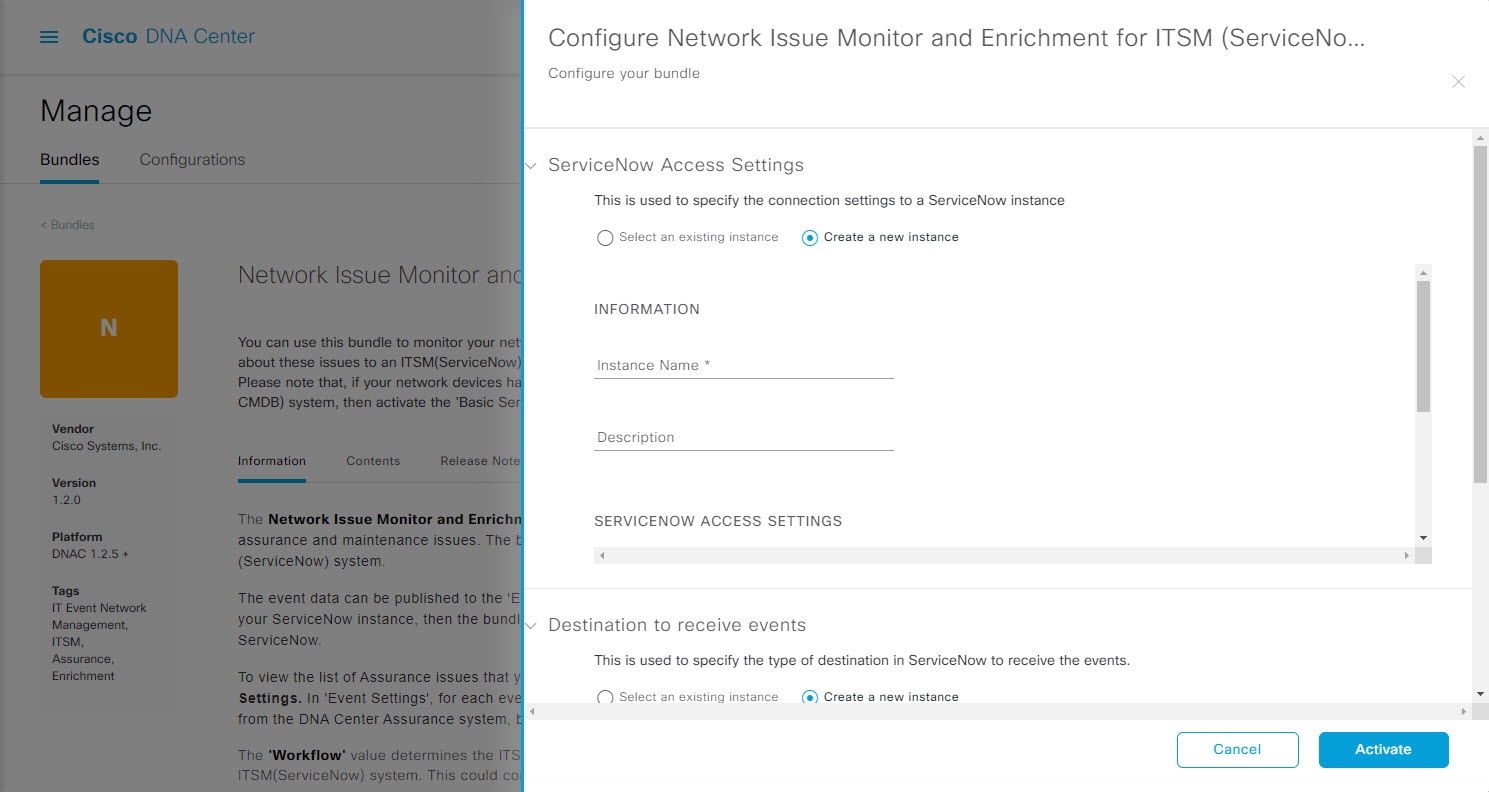
Task: Open the Contents tab
Action: 373,461
